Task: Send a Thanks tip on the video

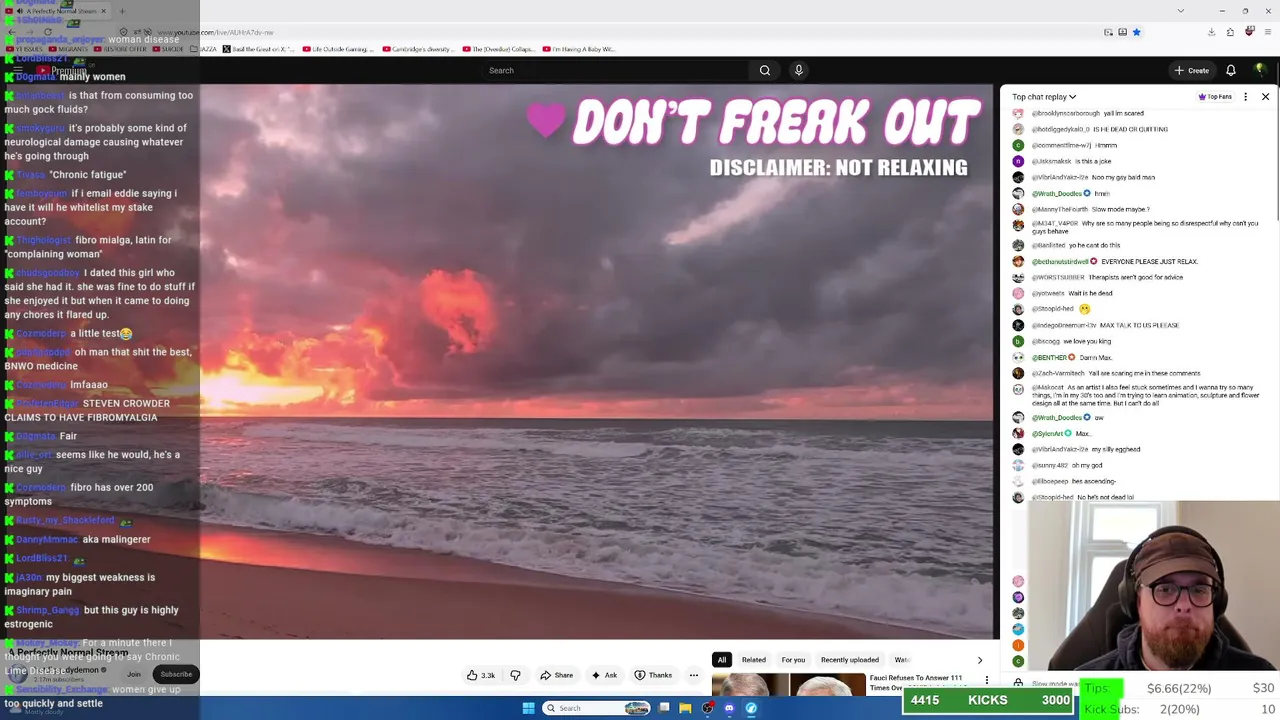Action: [653, 675]
